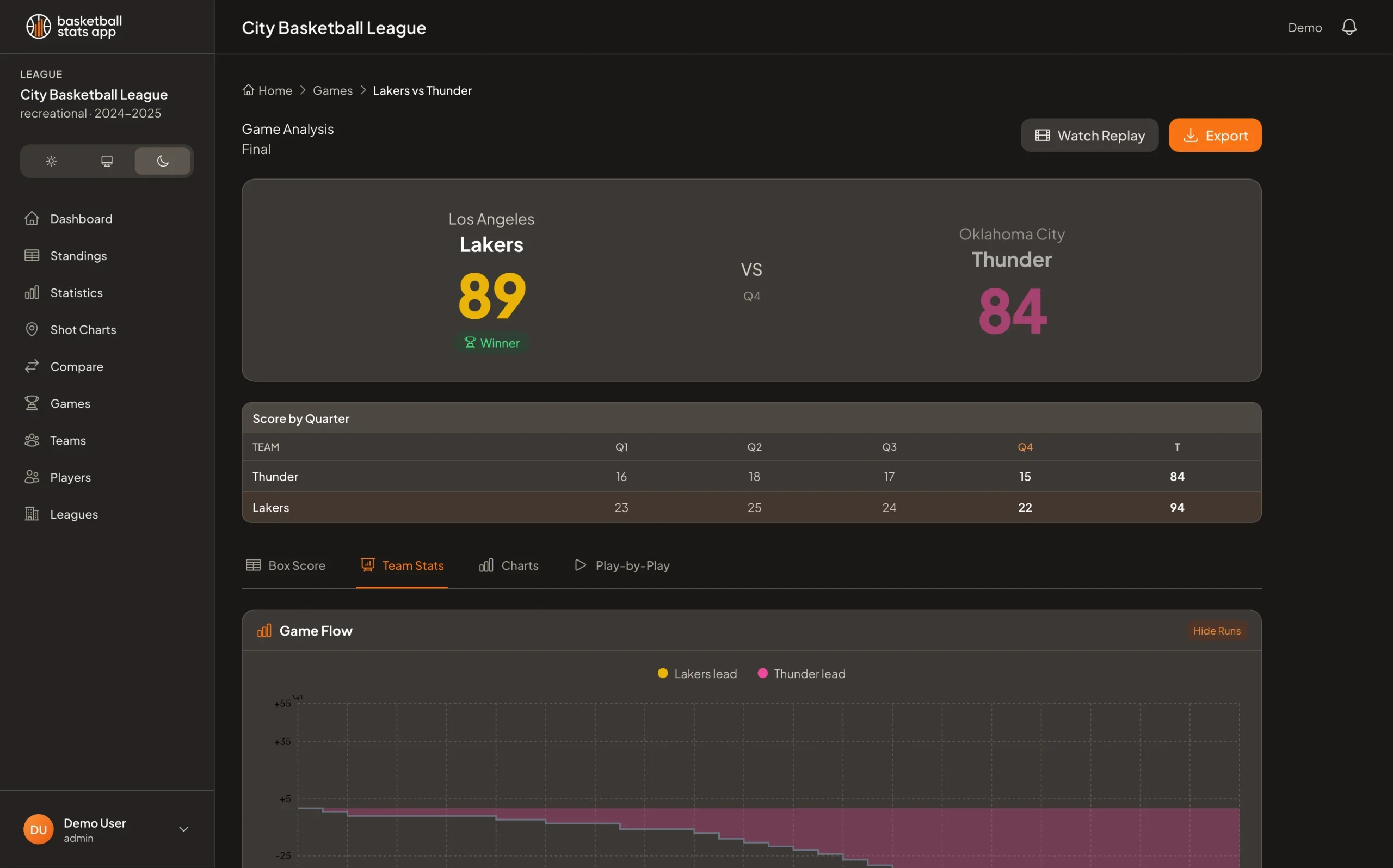Click the notification bell icon
This screenshot has height=868, width=1393.
point(1348,27)
